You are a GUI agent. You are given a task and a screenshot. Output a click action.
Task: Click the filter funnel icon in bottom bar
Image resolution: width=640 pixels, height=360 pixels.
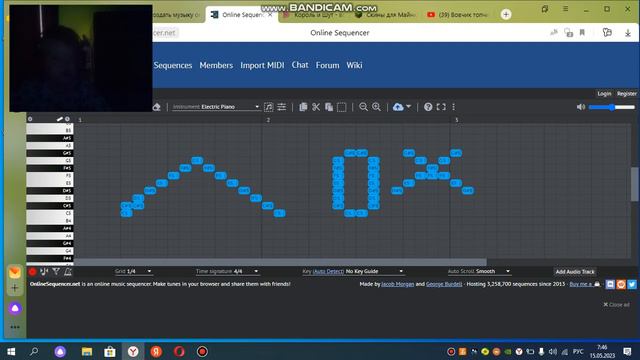point(56,271)
